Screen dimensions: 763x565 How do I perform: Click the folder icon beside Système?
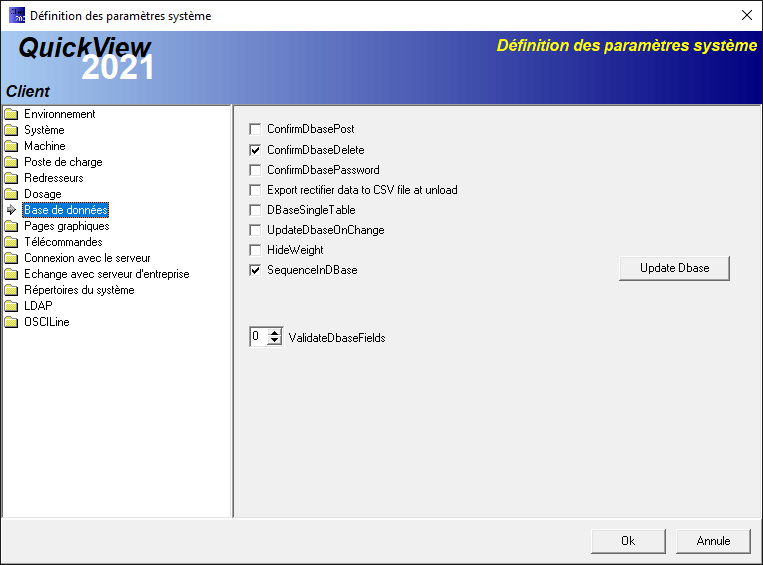point(11,130)
